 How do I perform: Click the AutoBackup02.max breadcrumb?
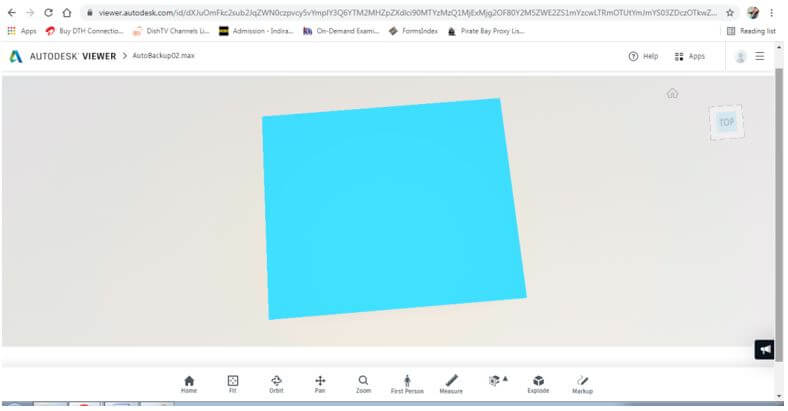[163, 56]
